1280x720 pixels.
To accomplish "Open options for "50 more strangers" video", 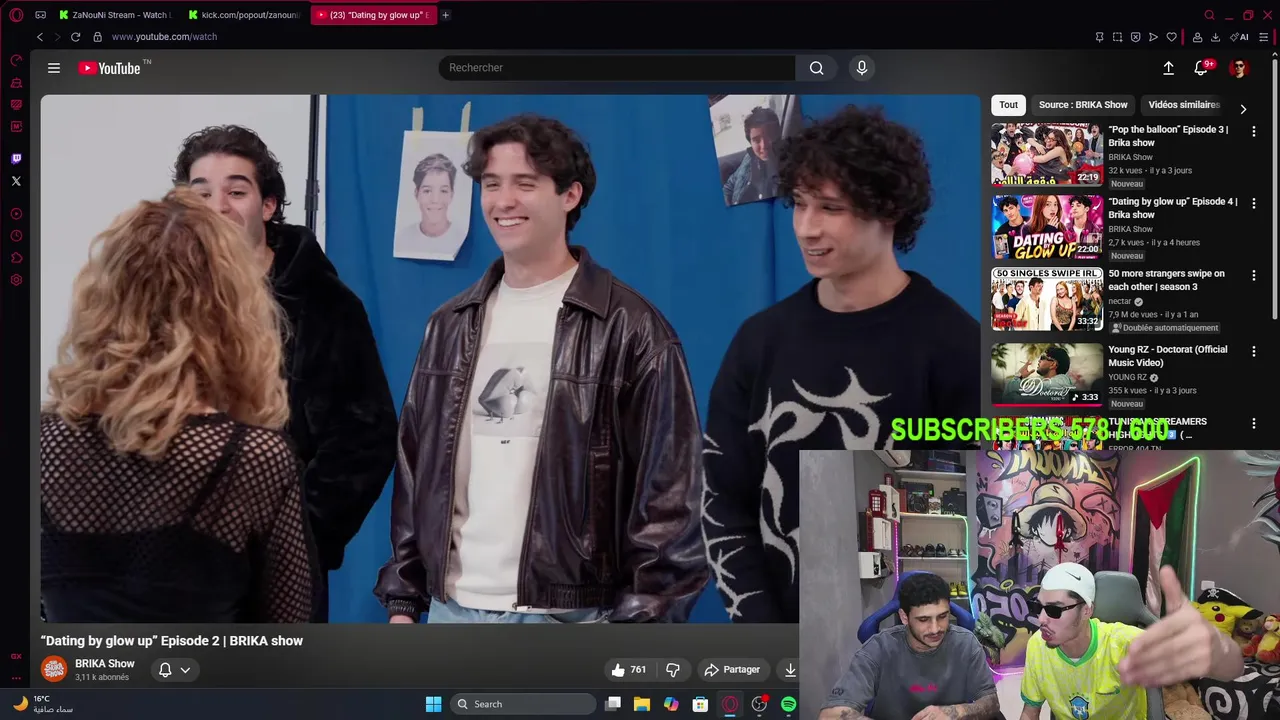I will coord(1254,276).
